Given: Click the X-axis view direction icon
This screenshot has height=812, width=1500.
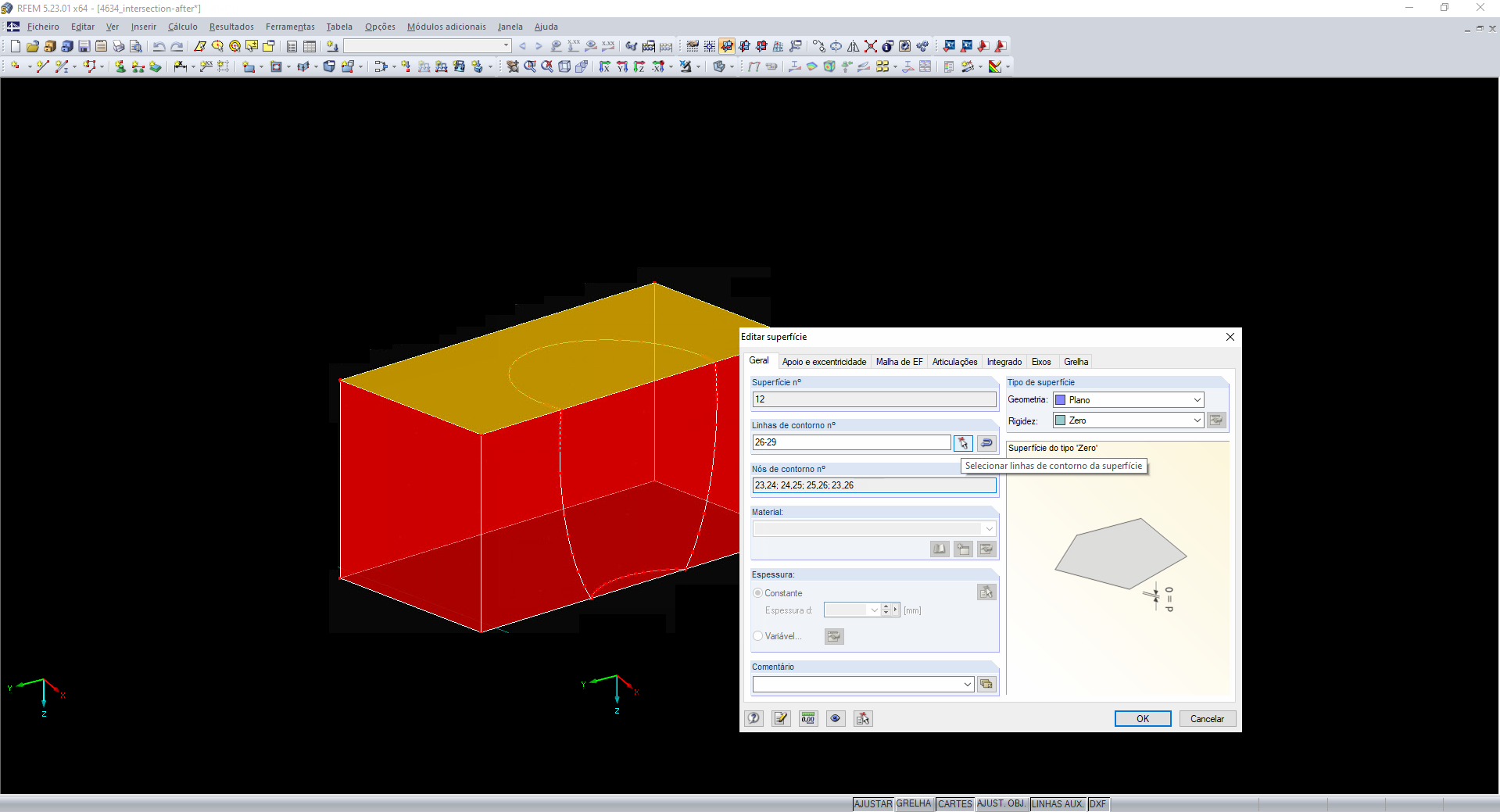Looking at the screenshot, I should [x=604, y=66].
